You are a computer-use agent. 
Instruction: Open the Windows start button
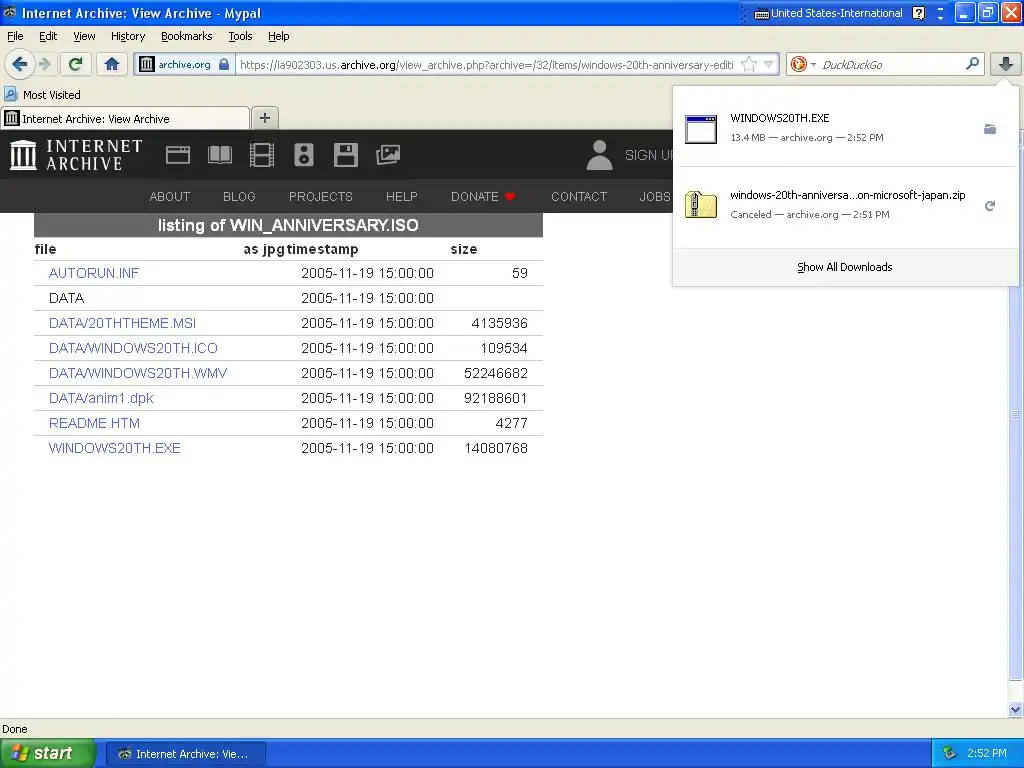click(x=48, y=753)
